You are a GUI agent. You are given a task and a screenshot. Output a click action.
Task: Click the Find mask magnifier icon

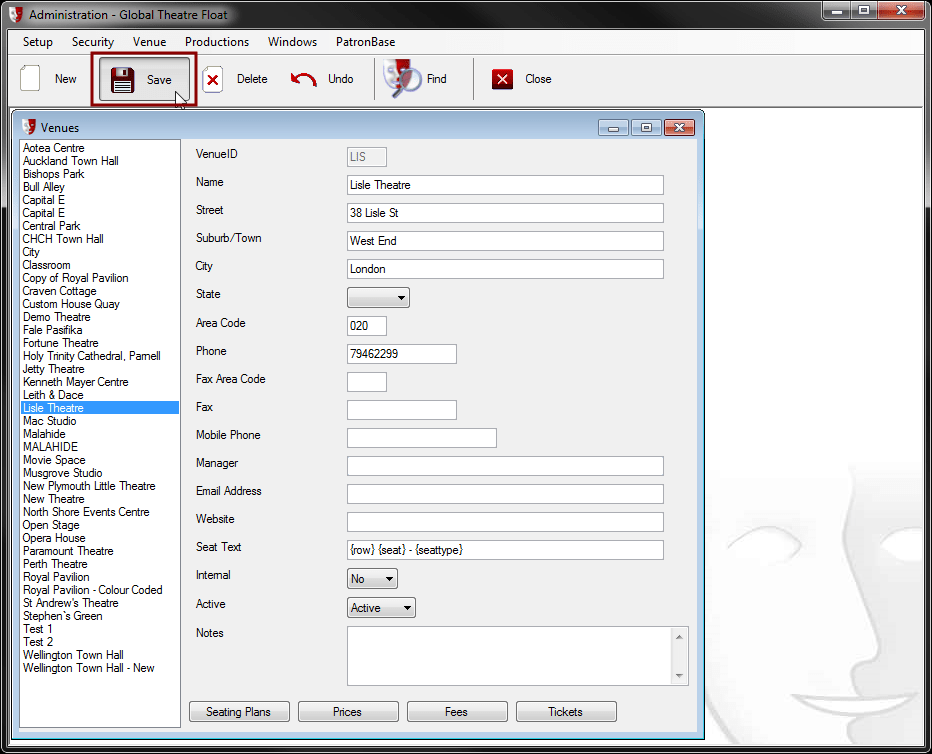pos(402,78)
